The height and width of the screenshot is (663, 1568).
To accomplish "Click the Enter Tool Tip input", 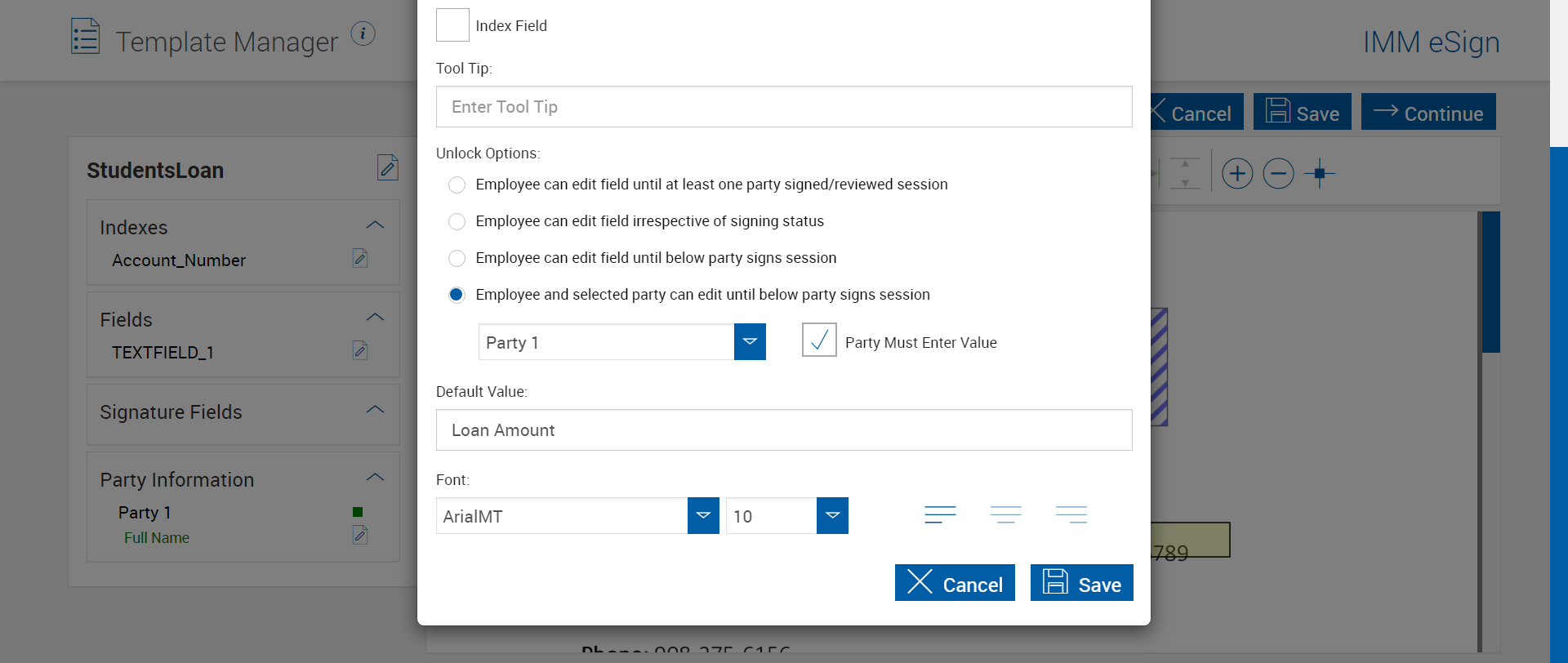I will (784, 107).
